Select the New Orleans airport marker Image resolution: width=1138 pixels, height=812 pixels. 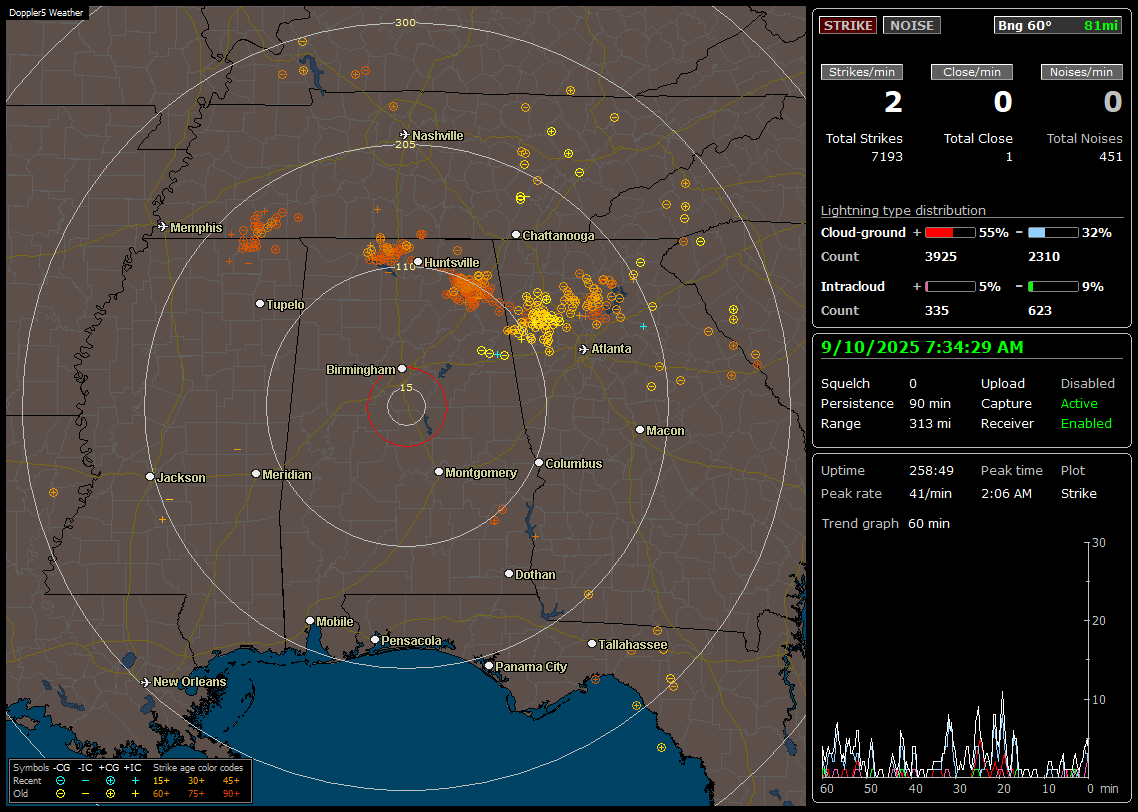click(146, 682)
